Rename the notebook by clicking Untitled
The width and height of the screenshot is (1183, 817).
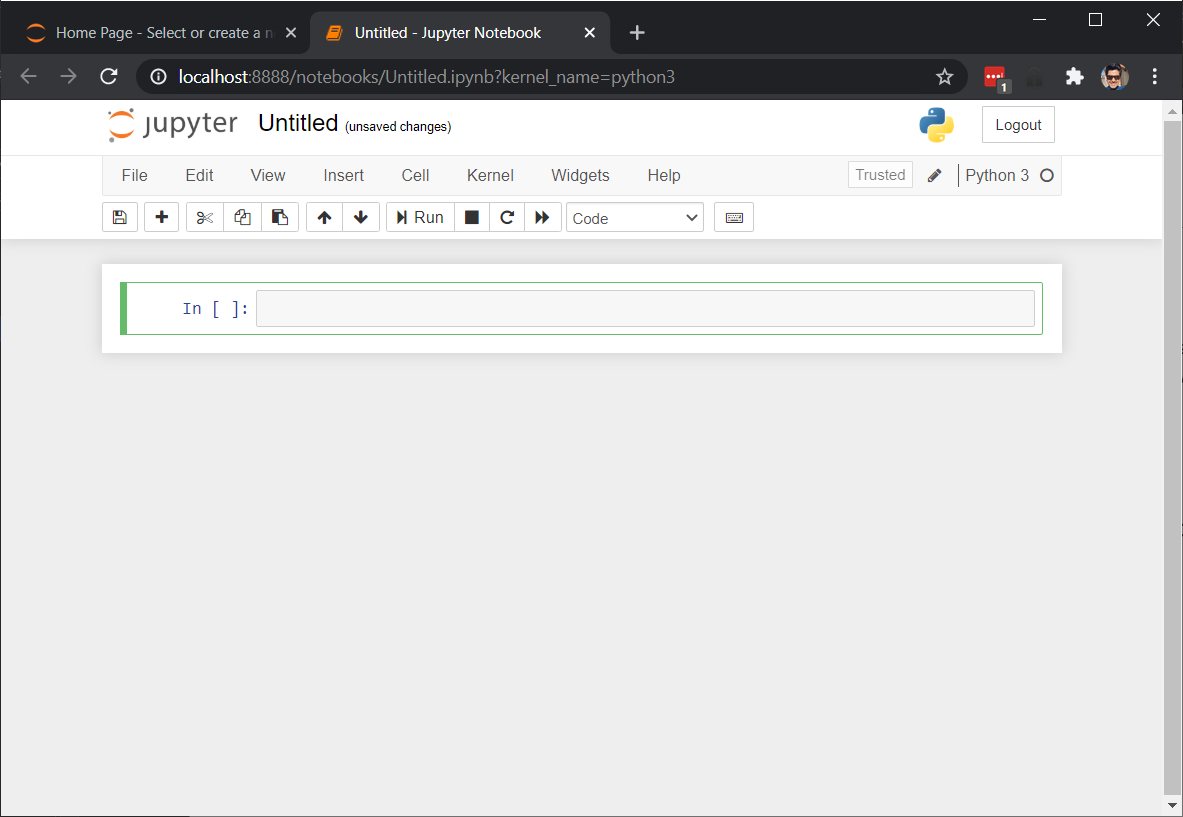pos(298,123)
